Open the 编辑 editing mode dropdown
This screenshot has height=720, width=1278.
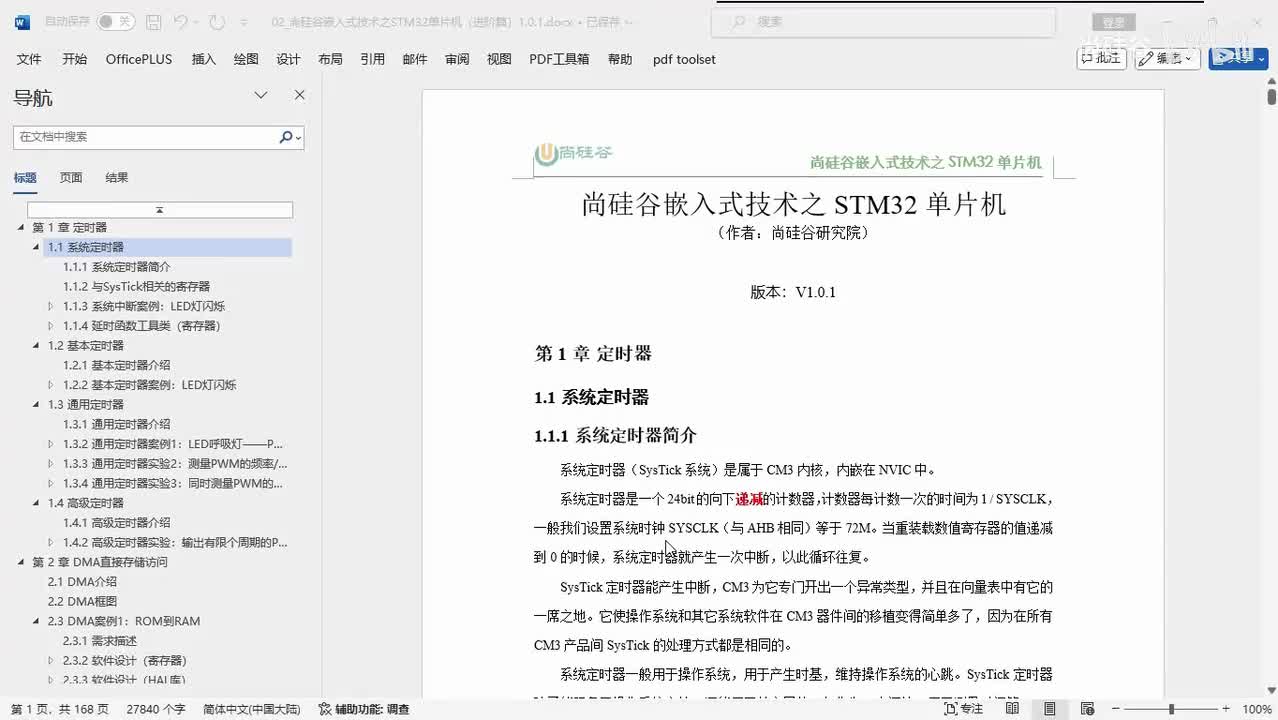1167,58
